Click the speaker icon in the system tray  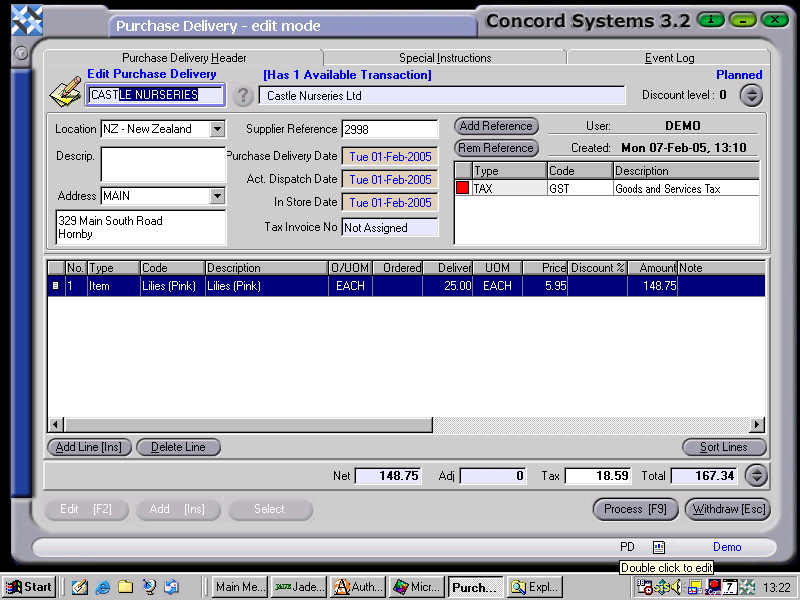coord(675,586)
